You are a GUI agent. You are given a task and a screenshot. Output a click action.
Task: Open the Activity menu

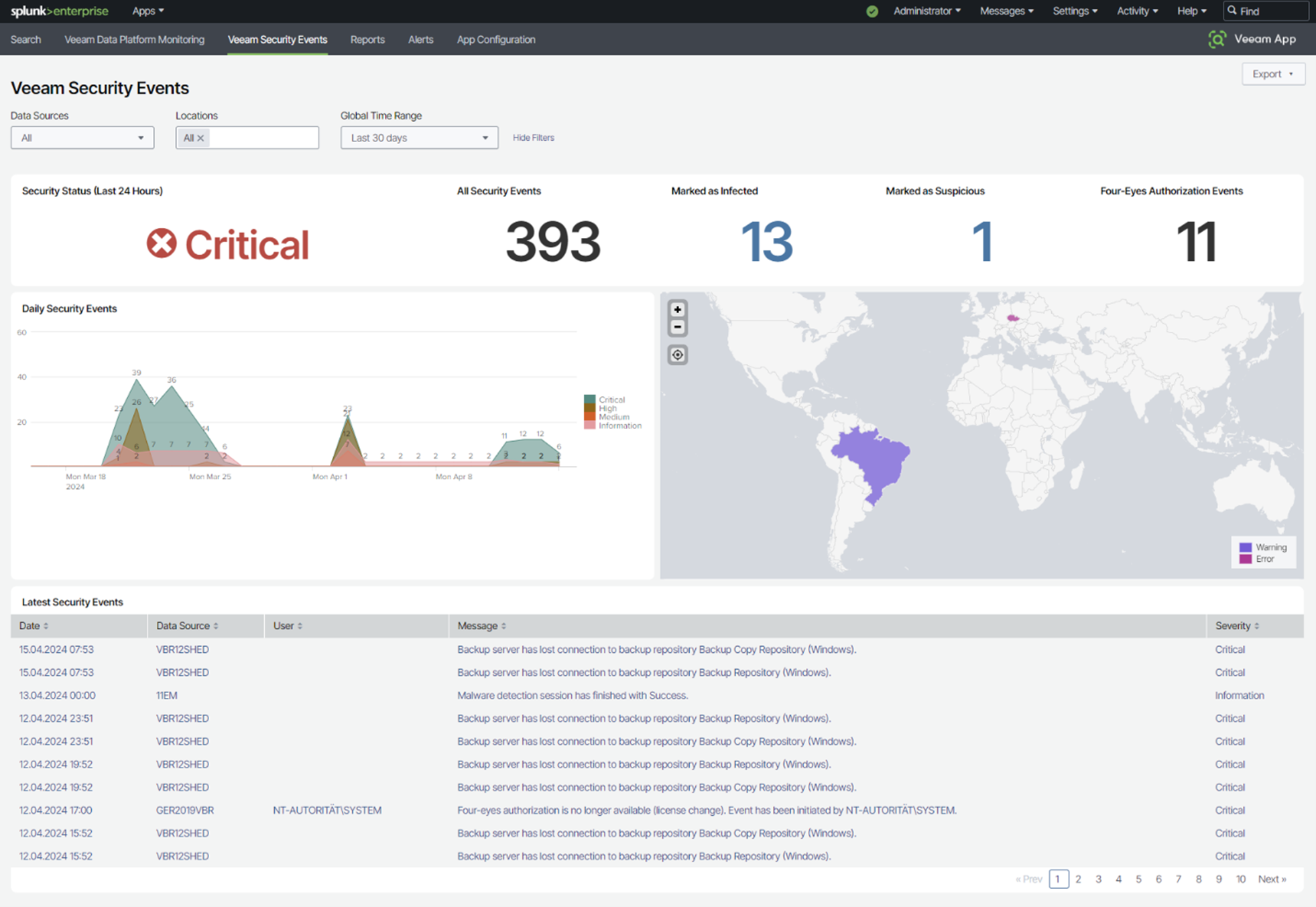(x=1137, y=11)
